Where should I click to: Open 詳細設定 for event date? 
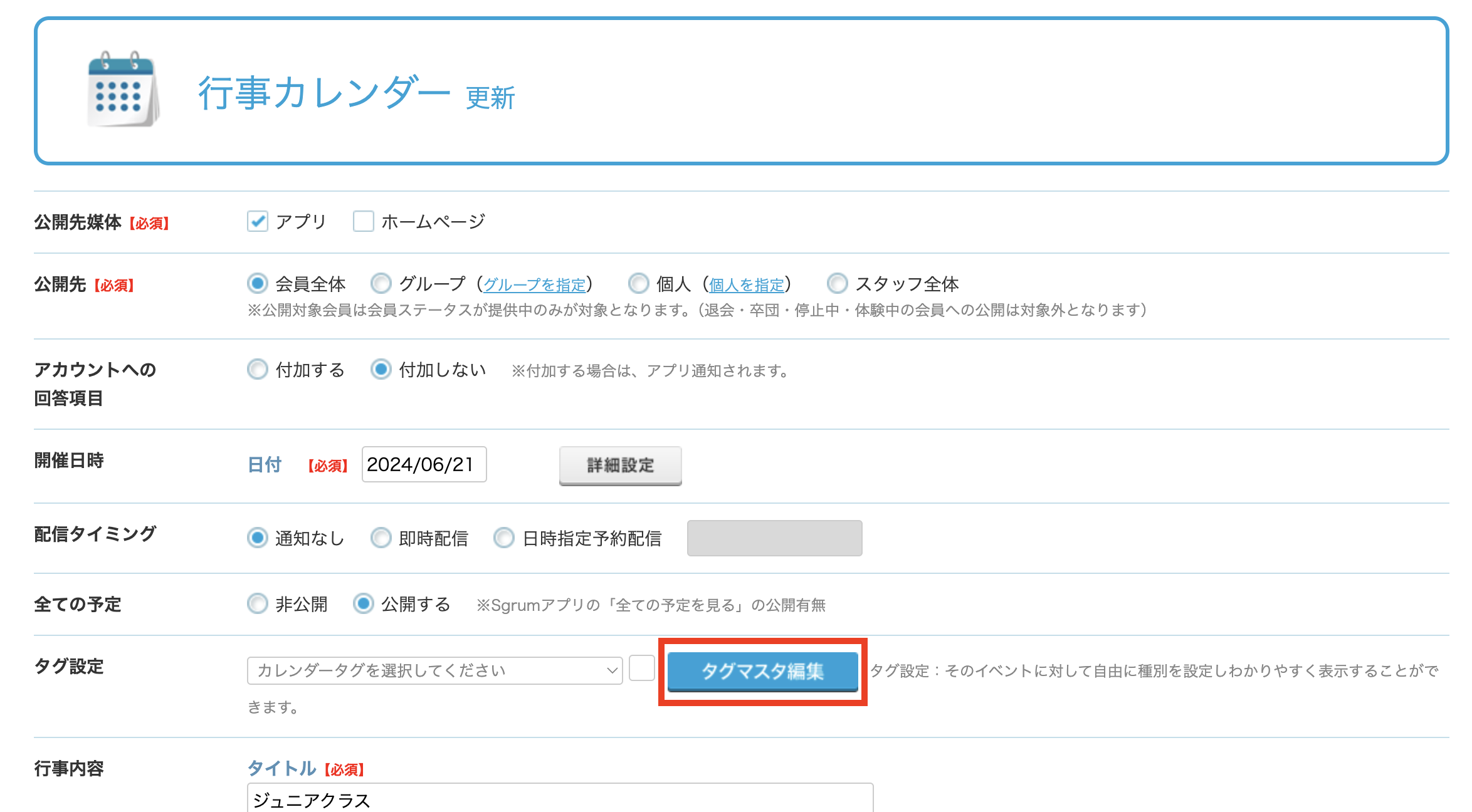tap(621, 466)
